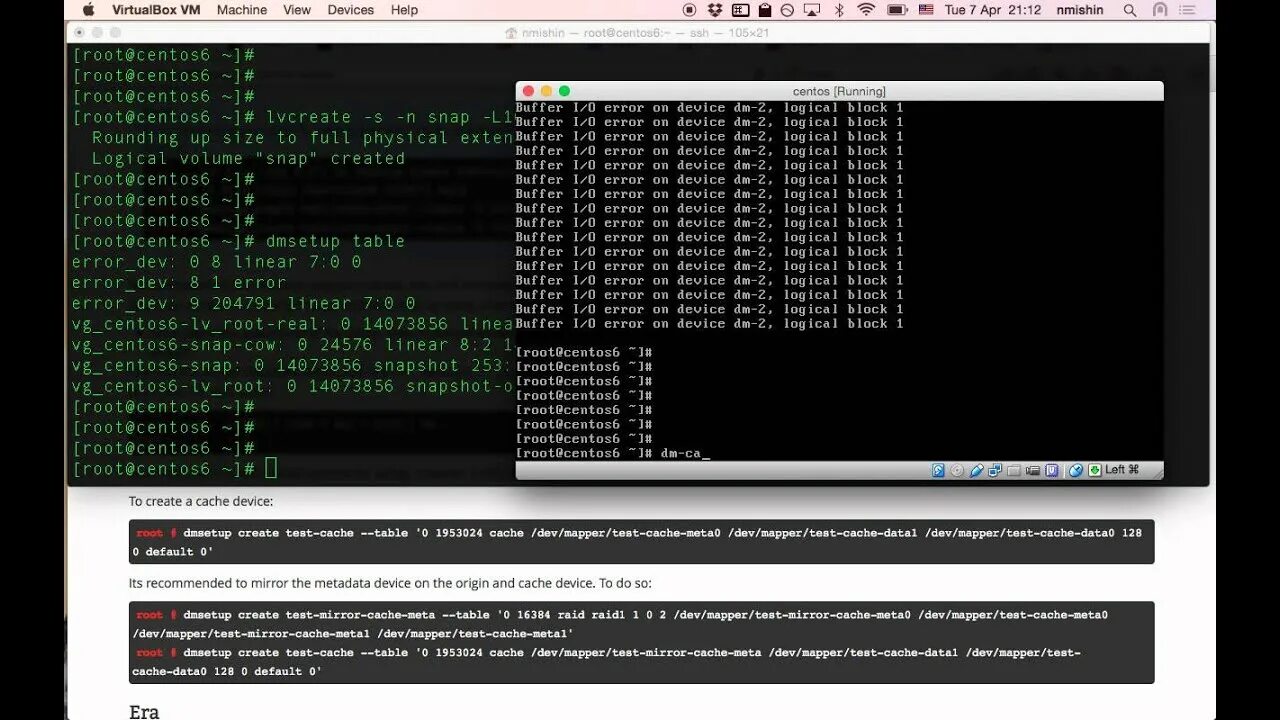
Task: Click the 'dm-ca_' command in VM console
Action: (684, 453)
